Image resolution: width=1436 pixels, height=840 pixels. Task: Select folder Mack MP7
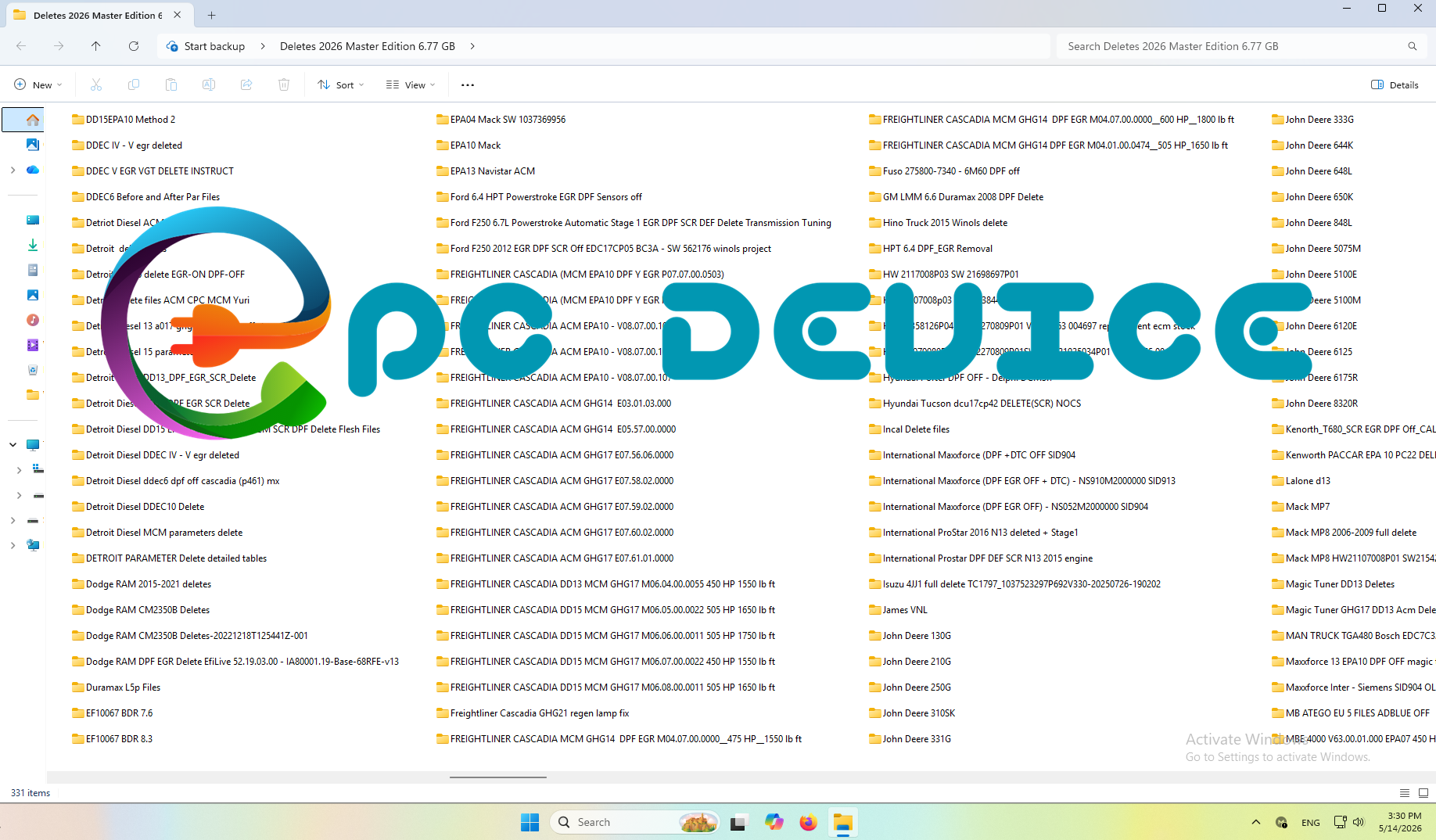click(x=1301, y=507)
